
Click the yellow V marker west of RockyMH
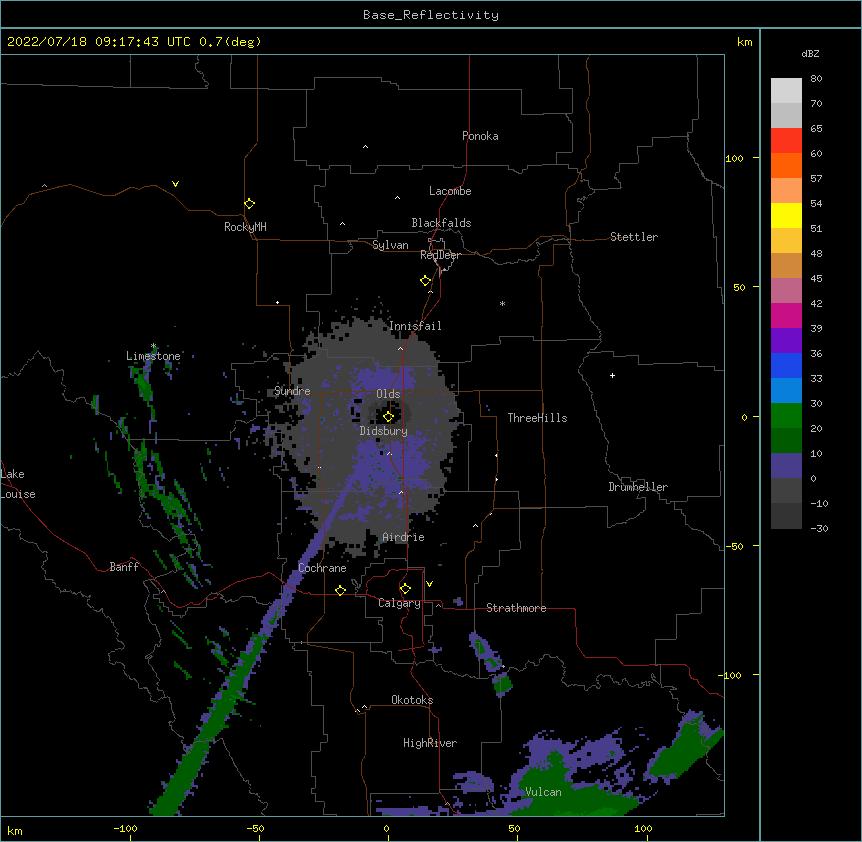coord(175,184)
